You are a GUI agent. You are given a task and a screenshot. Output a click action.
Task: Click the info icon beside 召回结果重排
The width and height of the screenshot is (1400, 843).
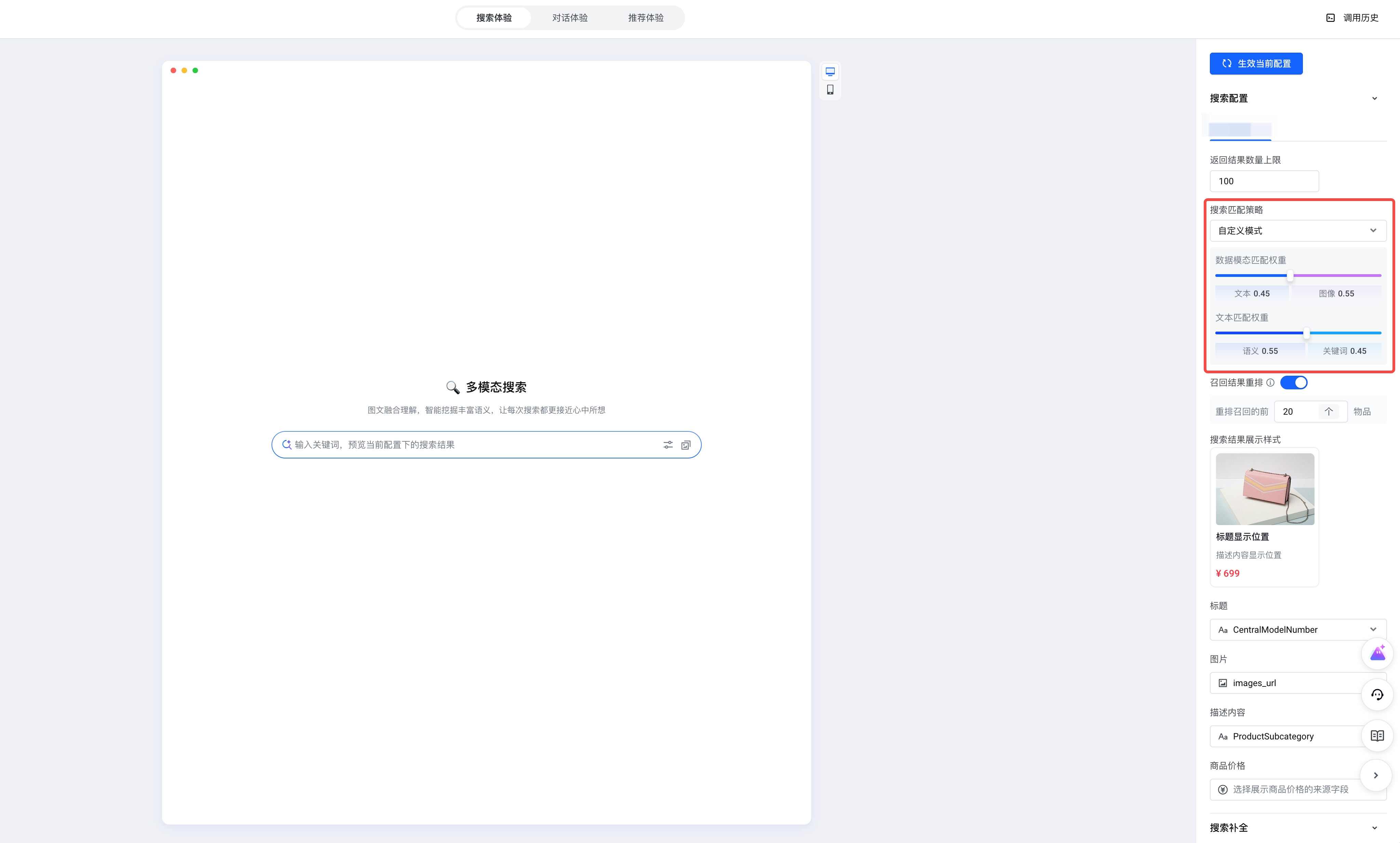[1270, 382]
